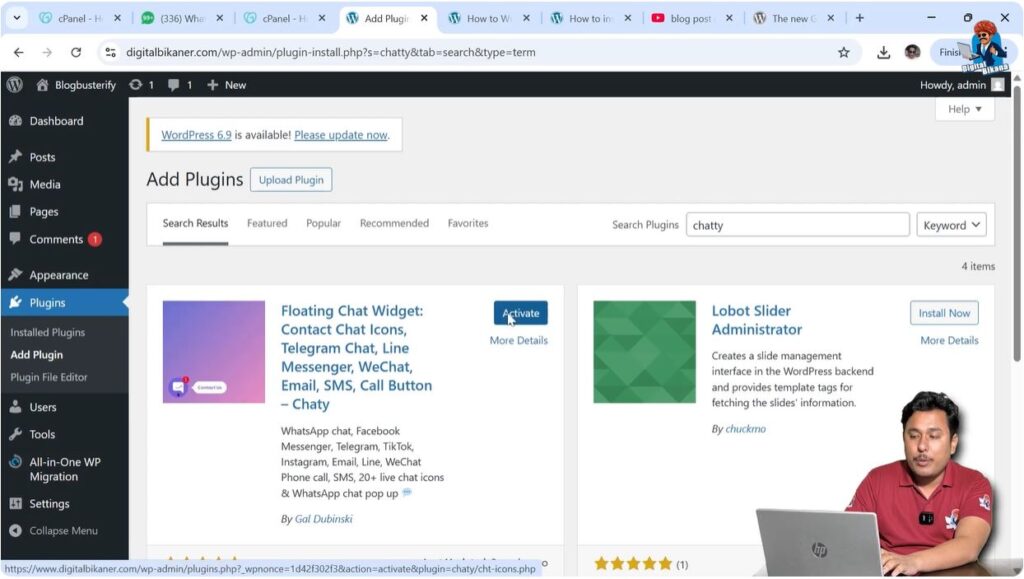The image size is (1024, 579).
Task: Go forward in browser
Action: [47, 52]
